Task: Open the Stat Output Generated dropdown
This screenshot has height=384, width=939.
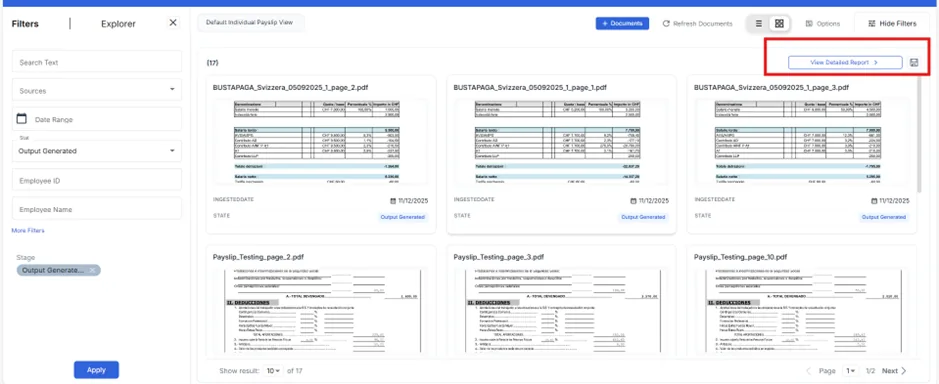Action: click(97, 151)
